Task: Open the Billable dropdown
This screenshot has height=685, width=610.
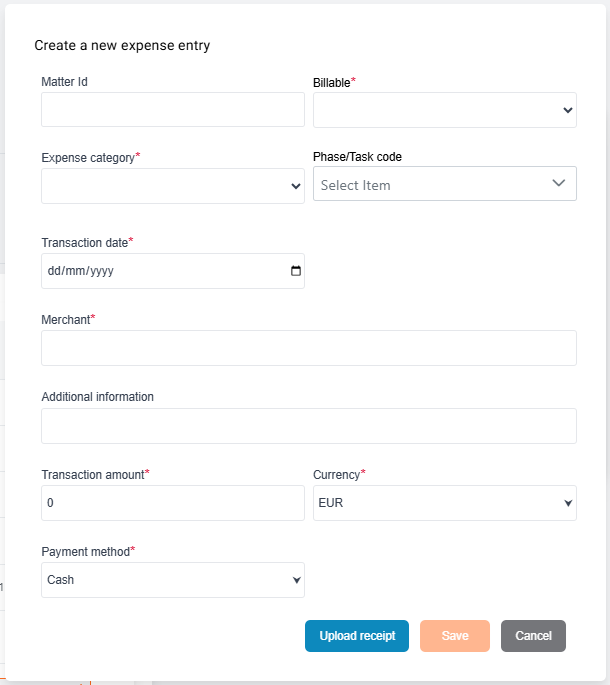Action: click(x=445, y=110)
